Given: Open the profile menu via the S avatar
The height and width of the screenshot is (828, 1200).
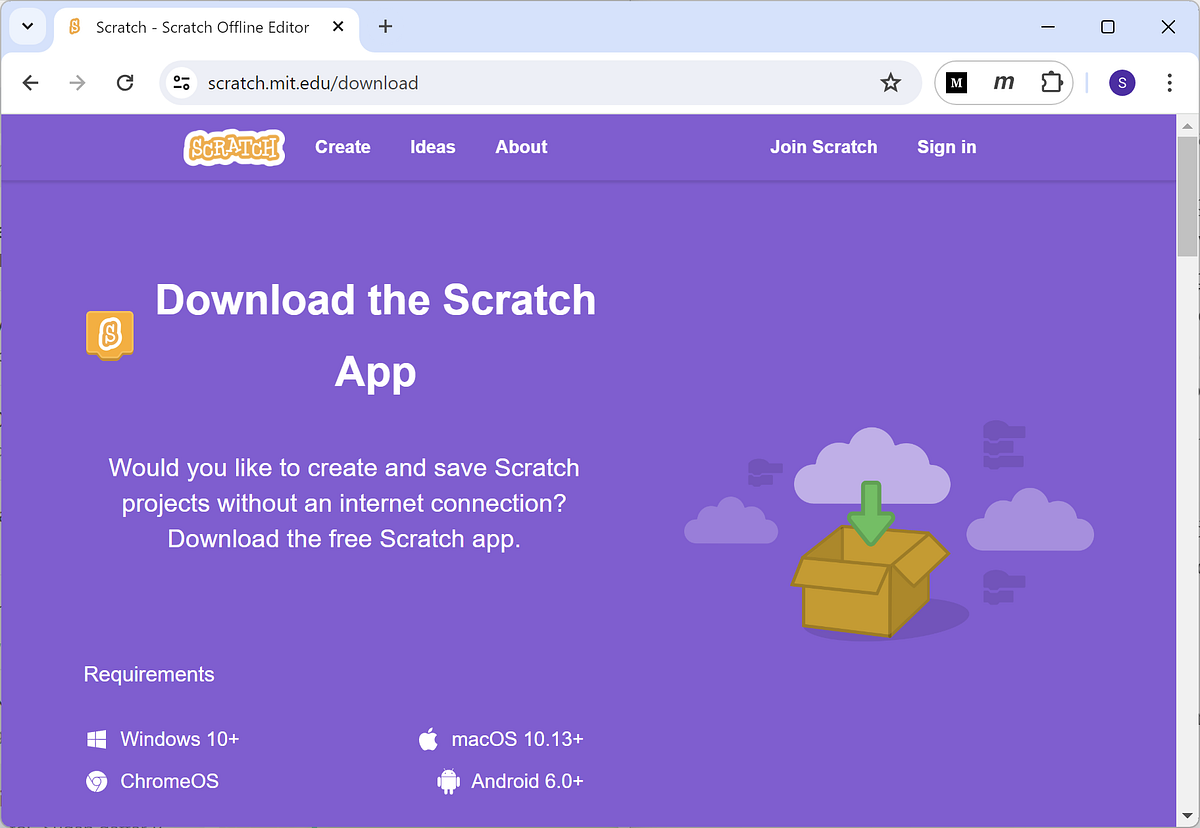Looking at the screenshot, I should click(1122, 83).
